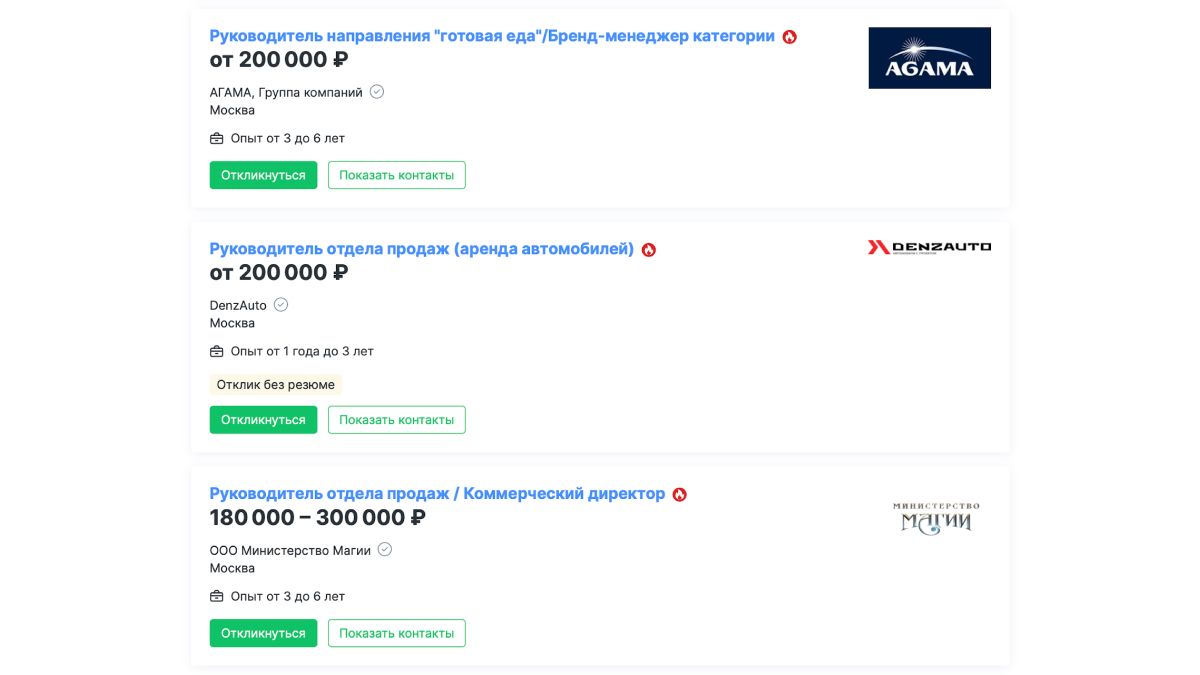Viewport: 1200px width, 675px height.
Task: Click the briefcase icon in the AGAMA vacancy card
Action: point(217,139)
